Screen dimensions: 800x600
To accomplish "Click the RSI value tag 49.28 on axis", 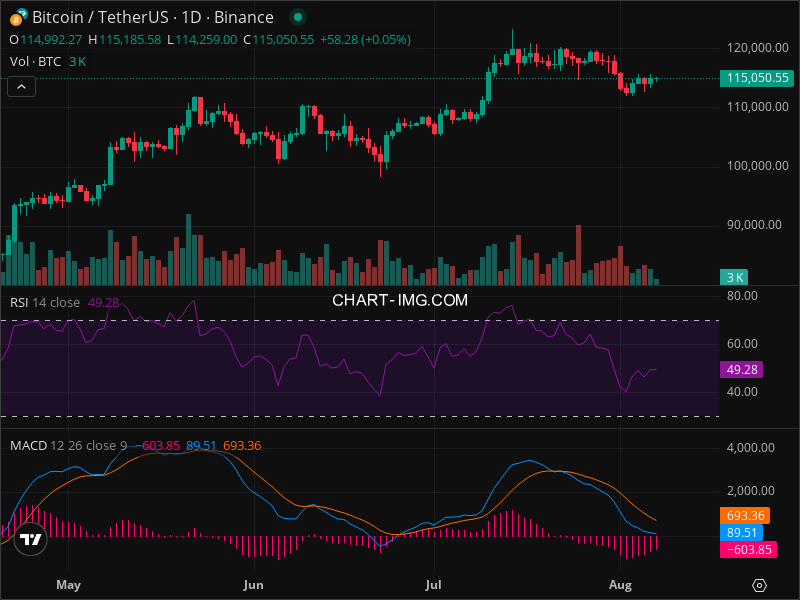I will click(x=741, y=369).
